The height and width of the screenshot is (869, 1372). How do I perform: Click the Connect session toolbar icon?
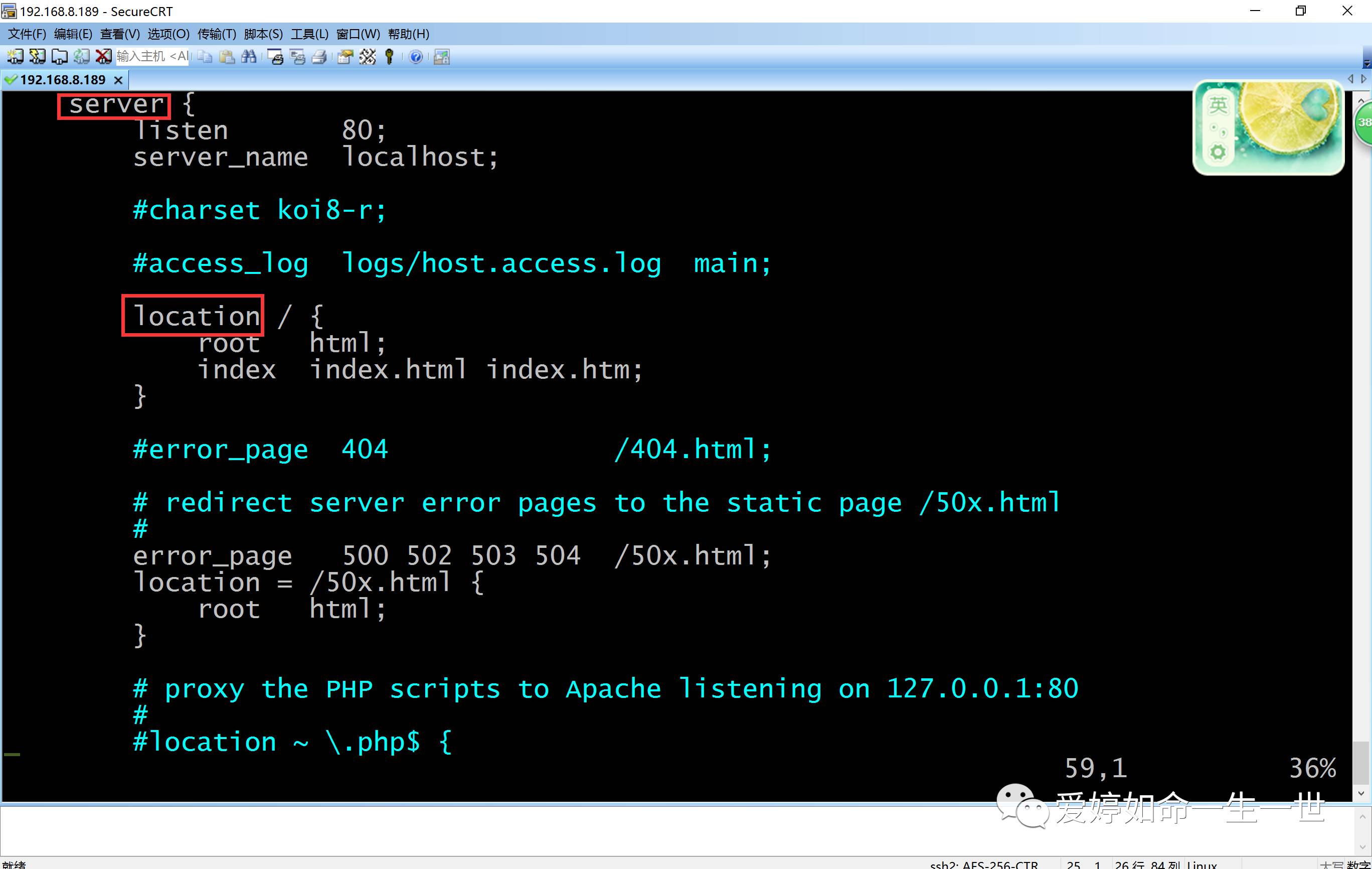(x=15, y=57)
